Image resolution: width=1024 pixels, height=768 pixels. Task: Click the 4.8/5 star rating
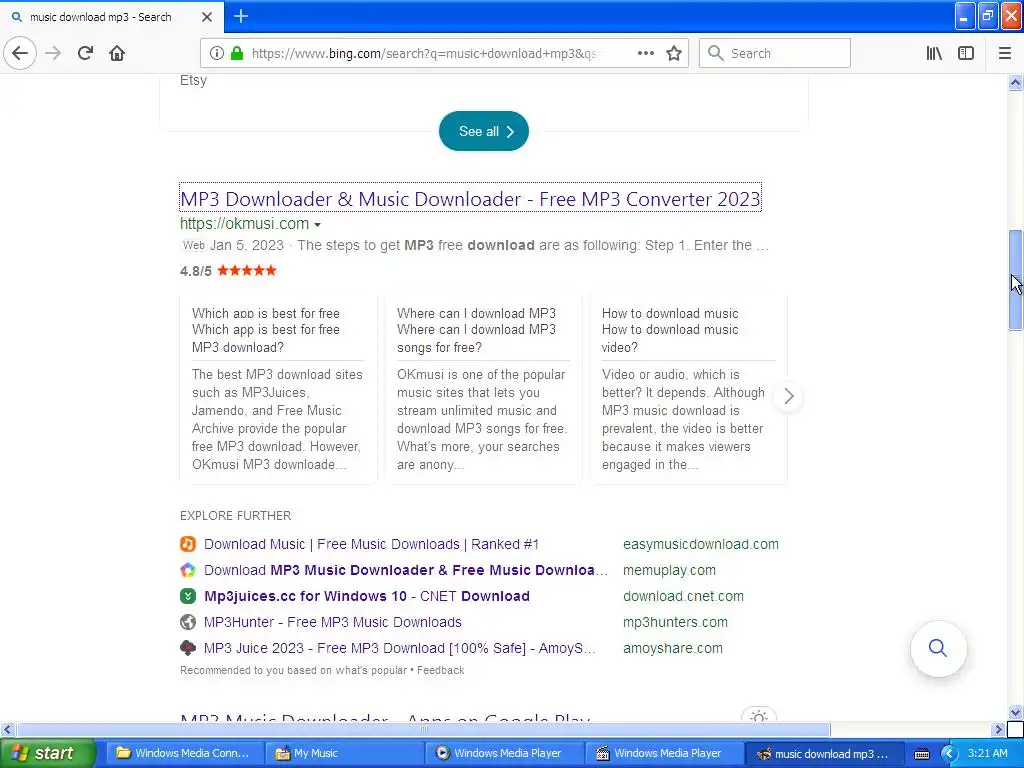228,270
